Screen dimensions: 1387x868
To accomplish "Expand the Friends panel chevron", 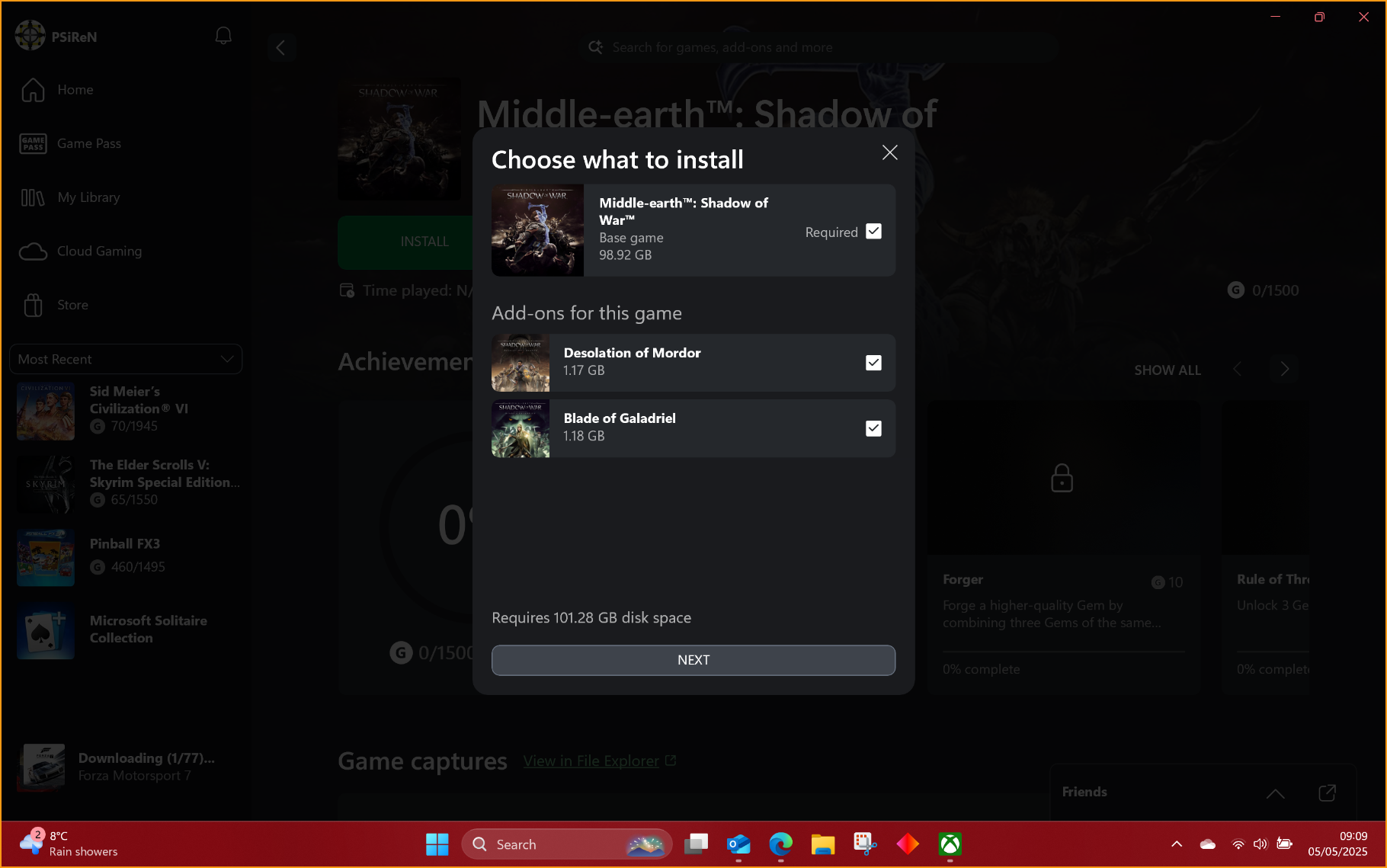I will pyautogui.click(x=1275, y=793).
